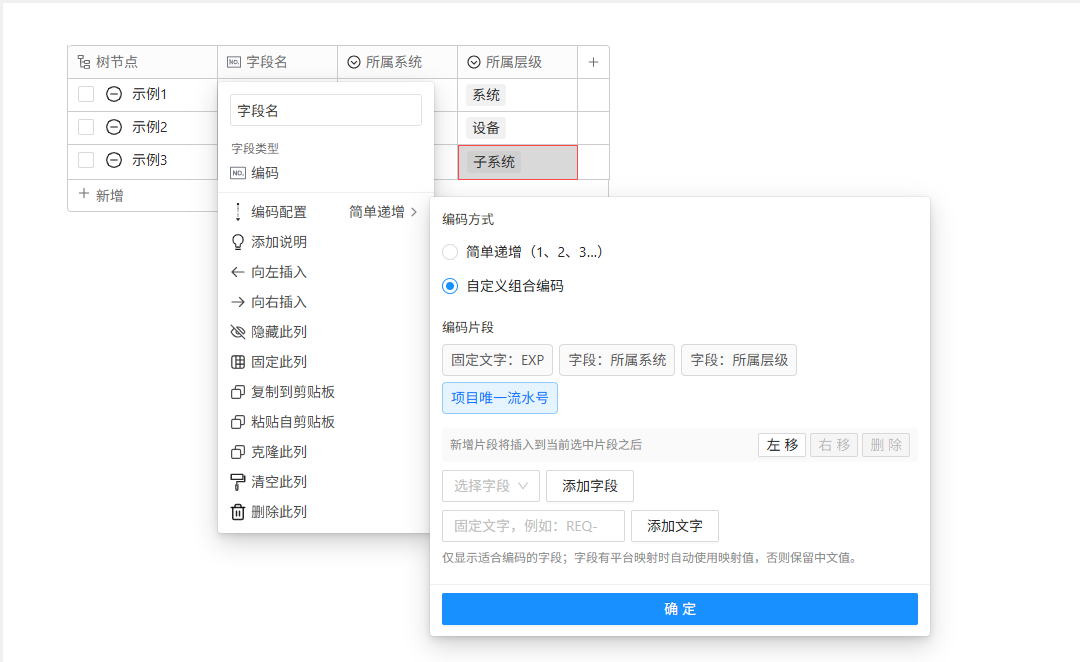Focus the 固定文字 text input

tap(533, 526)
